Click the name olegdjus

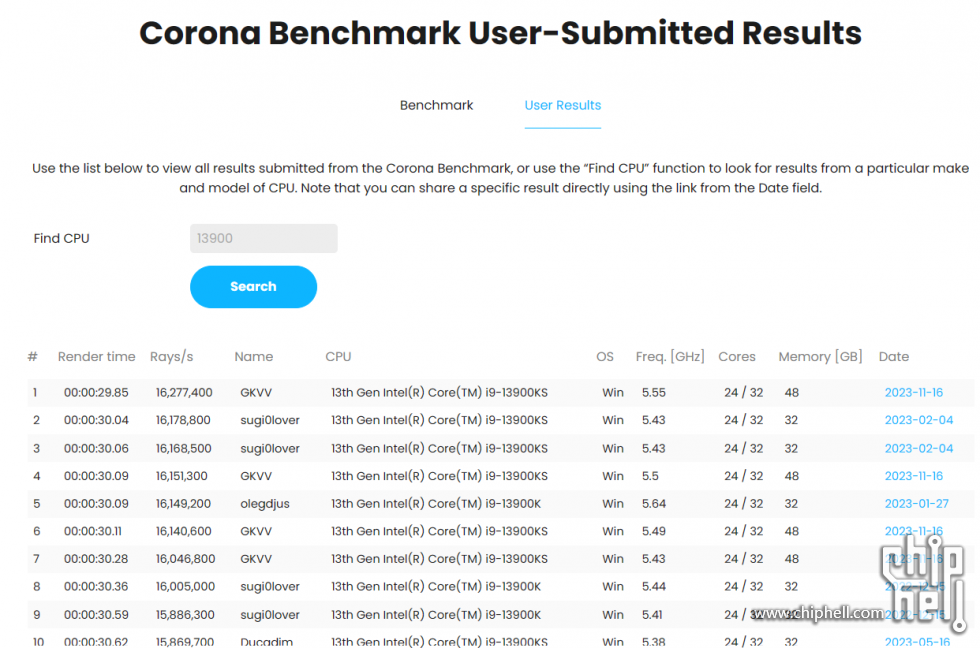coord(265,504)
